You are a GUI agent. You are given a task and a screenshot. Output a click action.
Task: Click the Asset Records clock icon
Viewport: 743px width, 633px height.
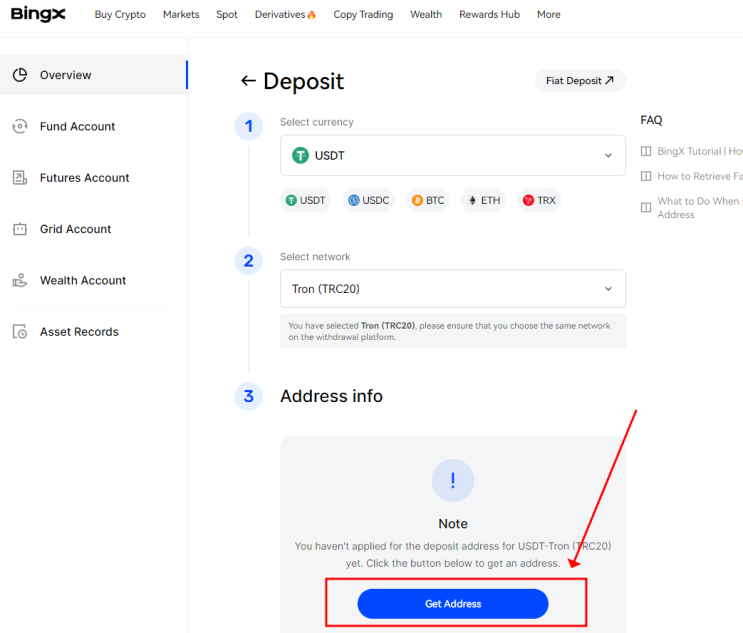[20, 332]
